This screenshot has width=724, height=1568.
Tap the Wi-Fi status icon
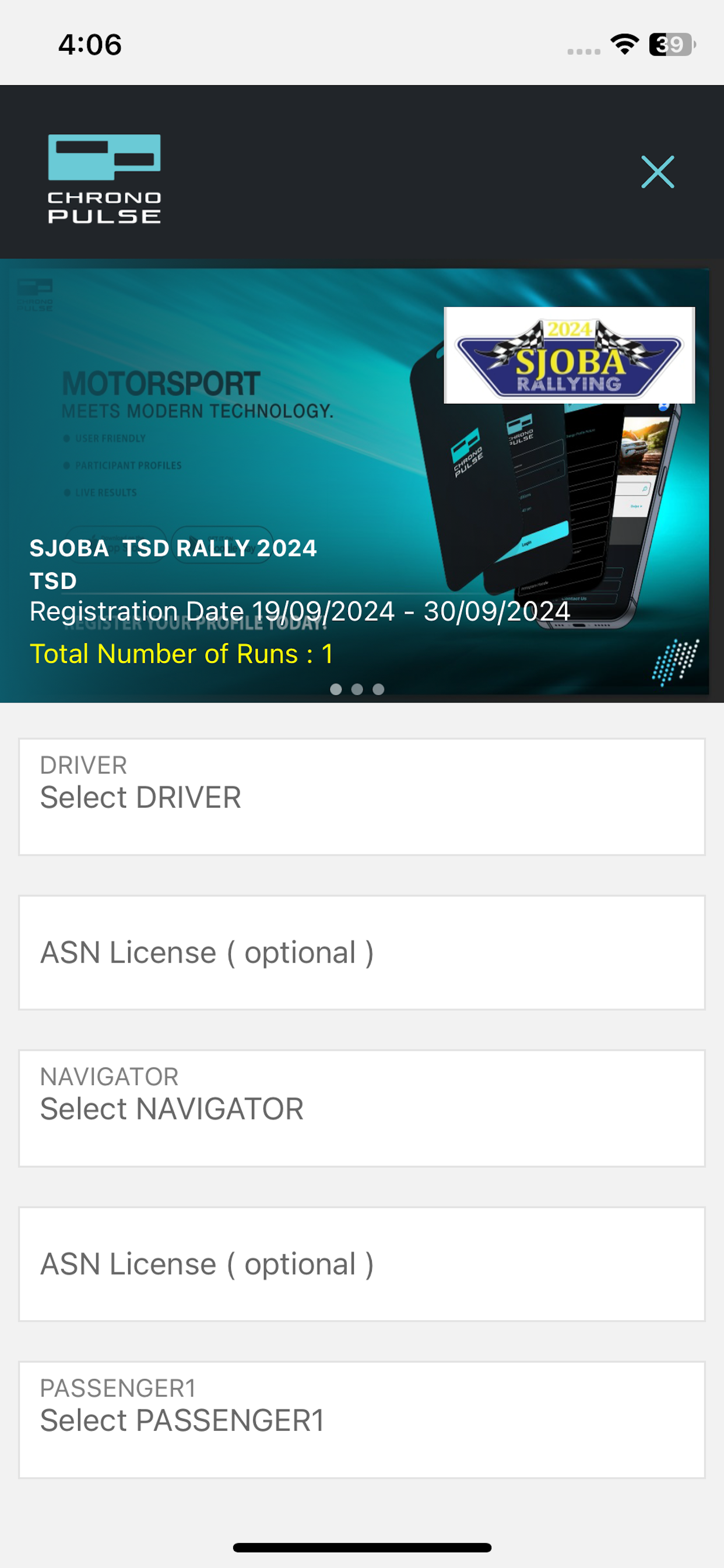point(625,44)
